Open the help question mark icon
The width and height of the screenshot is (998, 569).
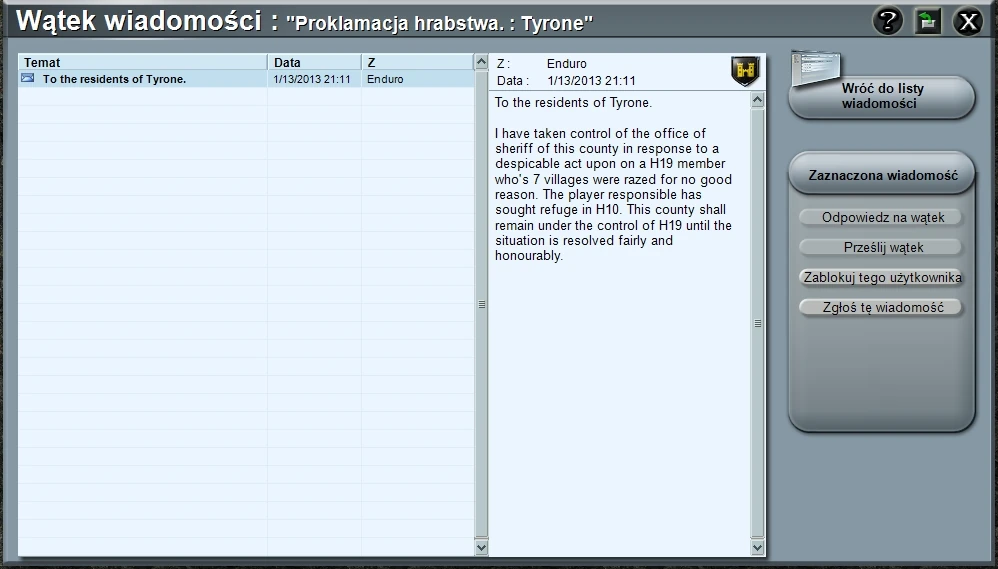[887, 21]
